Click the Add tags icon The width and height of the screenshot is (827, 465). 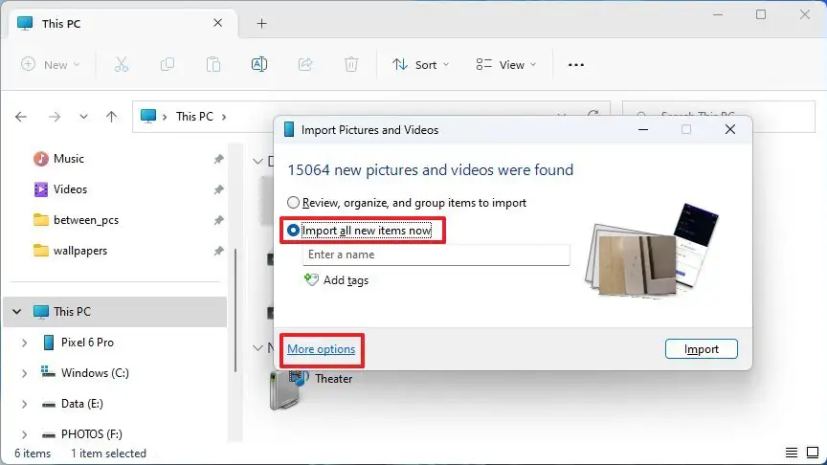point(311,279)
